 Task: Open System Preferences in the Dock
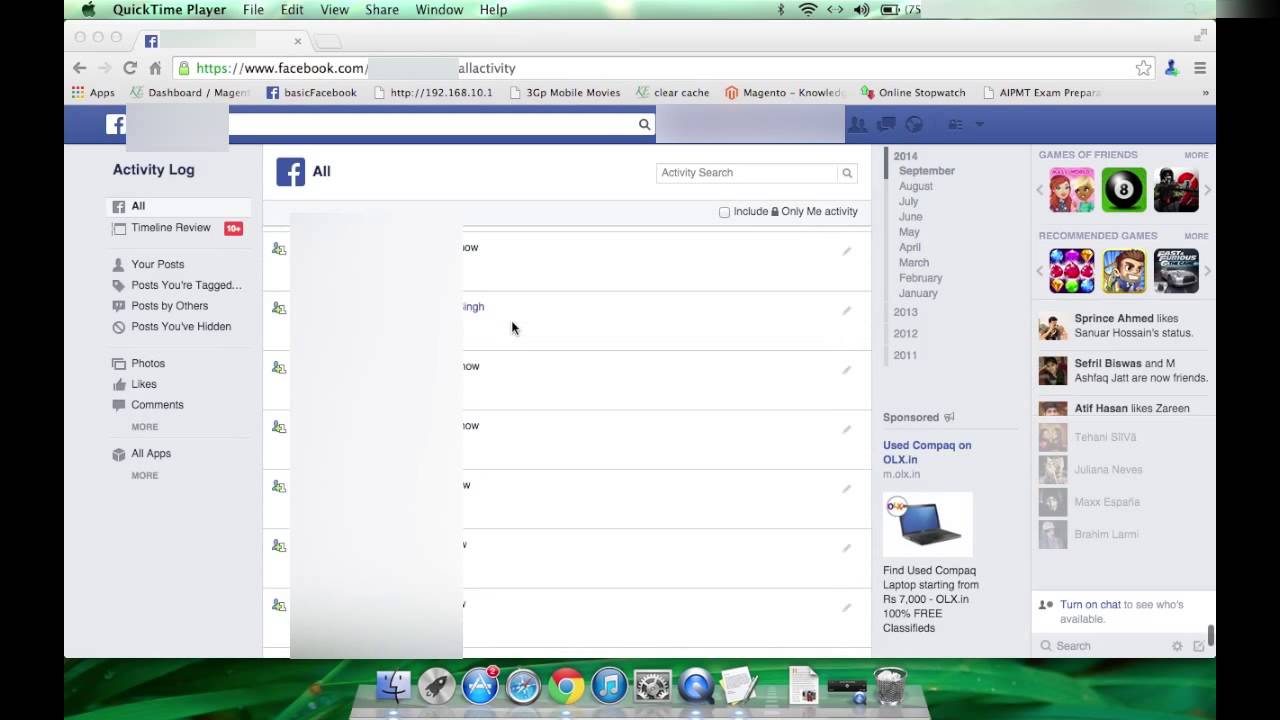[652, 686]
